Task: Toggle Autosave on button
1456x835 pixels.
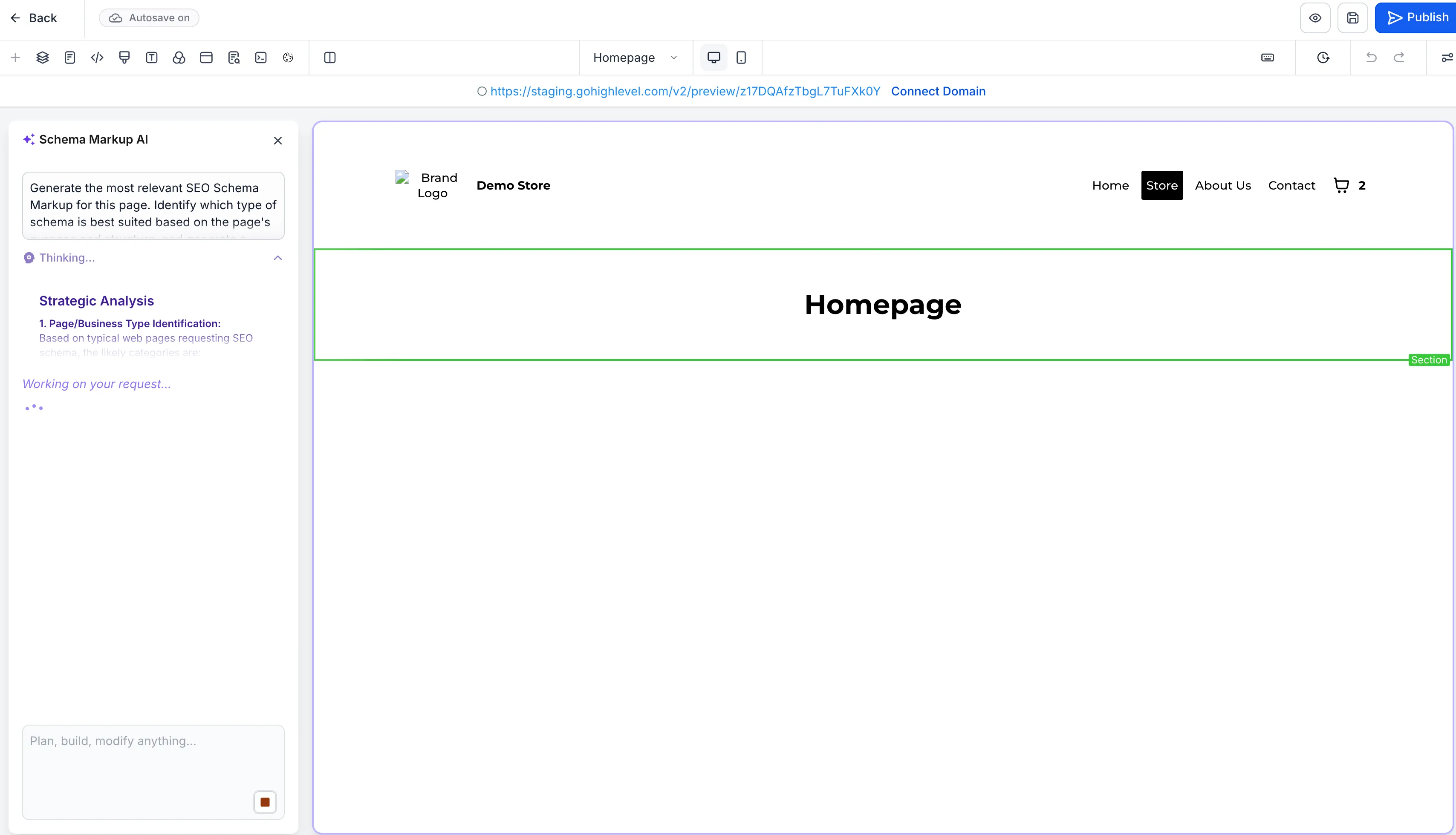Action: click(x=149, y=18)
